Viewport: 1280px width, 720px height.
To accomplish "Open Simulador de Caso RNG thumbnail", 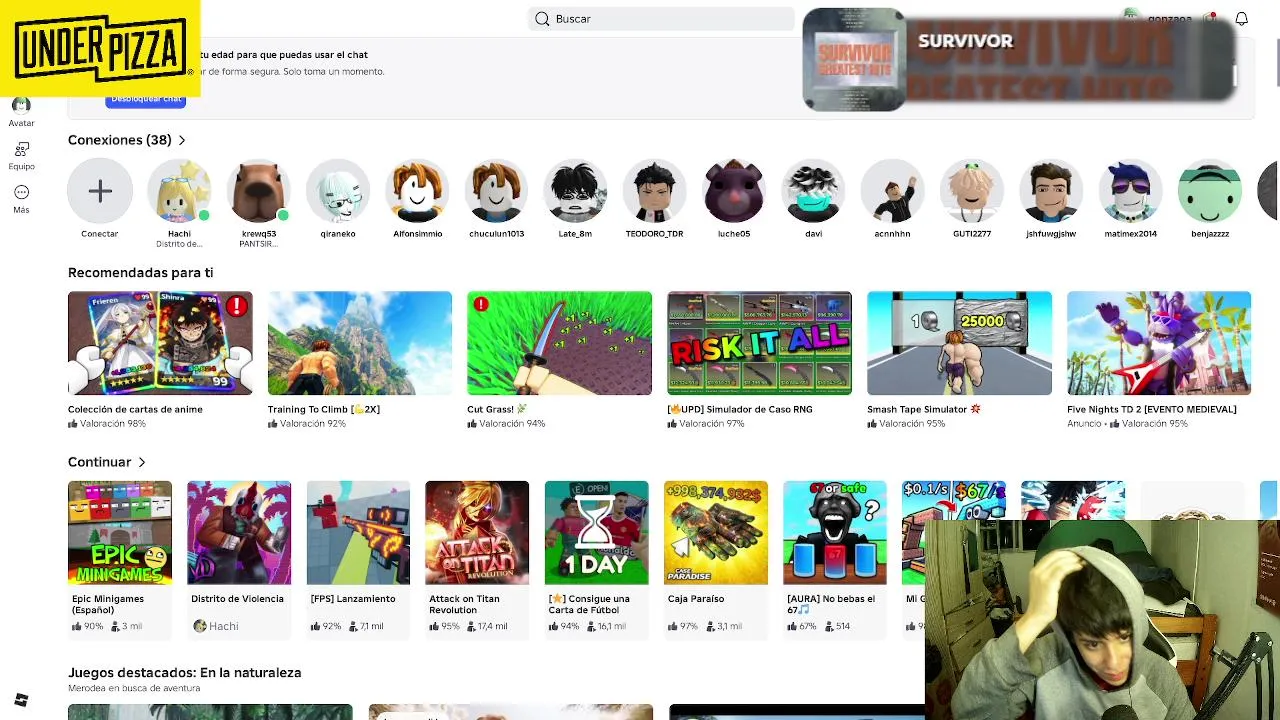I will 759,343.
